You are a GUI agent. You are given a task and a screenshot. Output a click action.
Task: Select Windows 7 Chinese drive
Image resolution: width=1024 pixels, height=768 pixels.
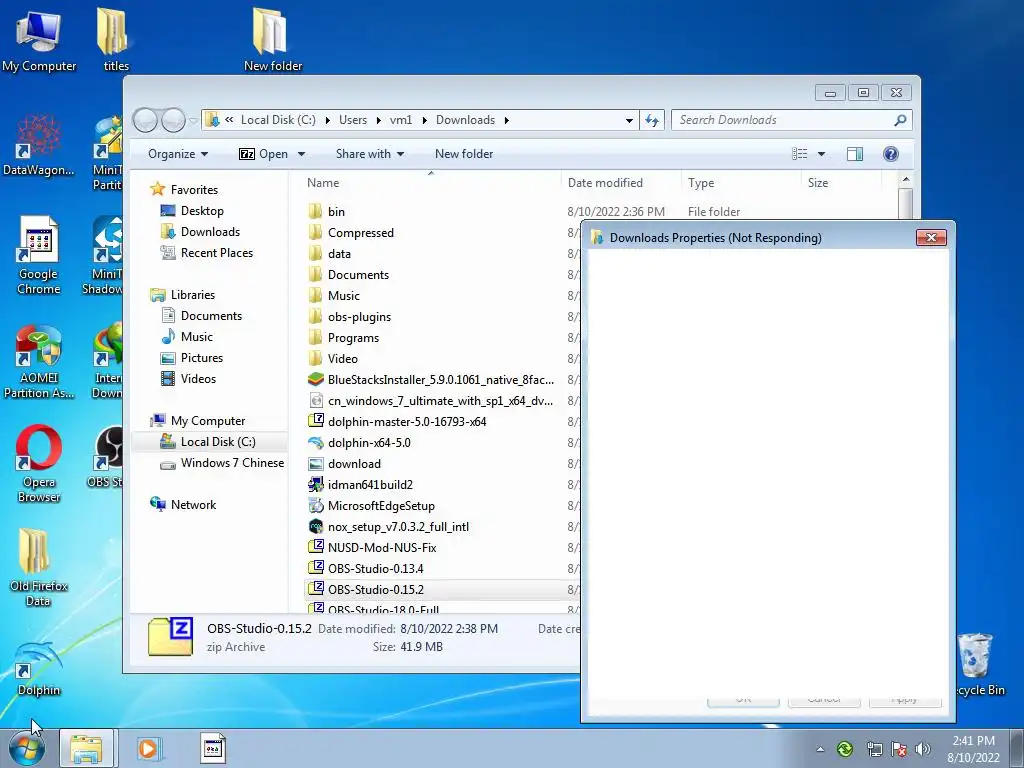point(222,463)
